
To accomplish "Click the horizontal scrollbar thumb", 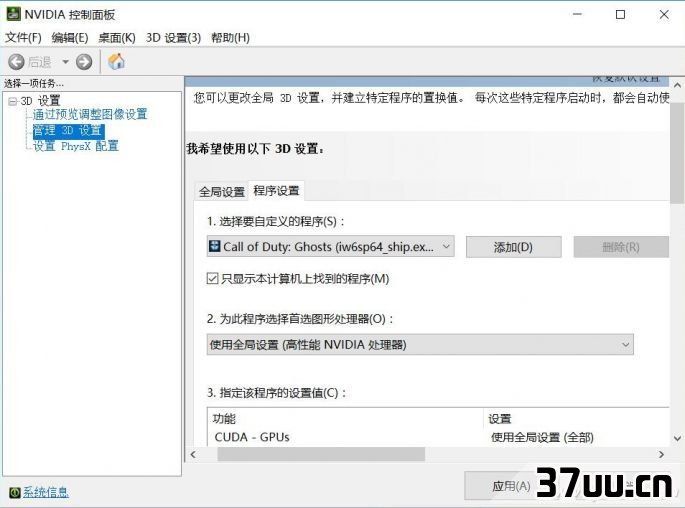I will point(321,454).
